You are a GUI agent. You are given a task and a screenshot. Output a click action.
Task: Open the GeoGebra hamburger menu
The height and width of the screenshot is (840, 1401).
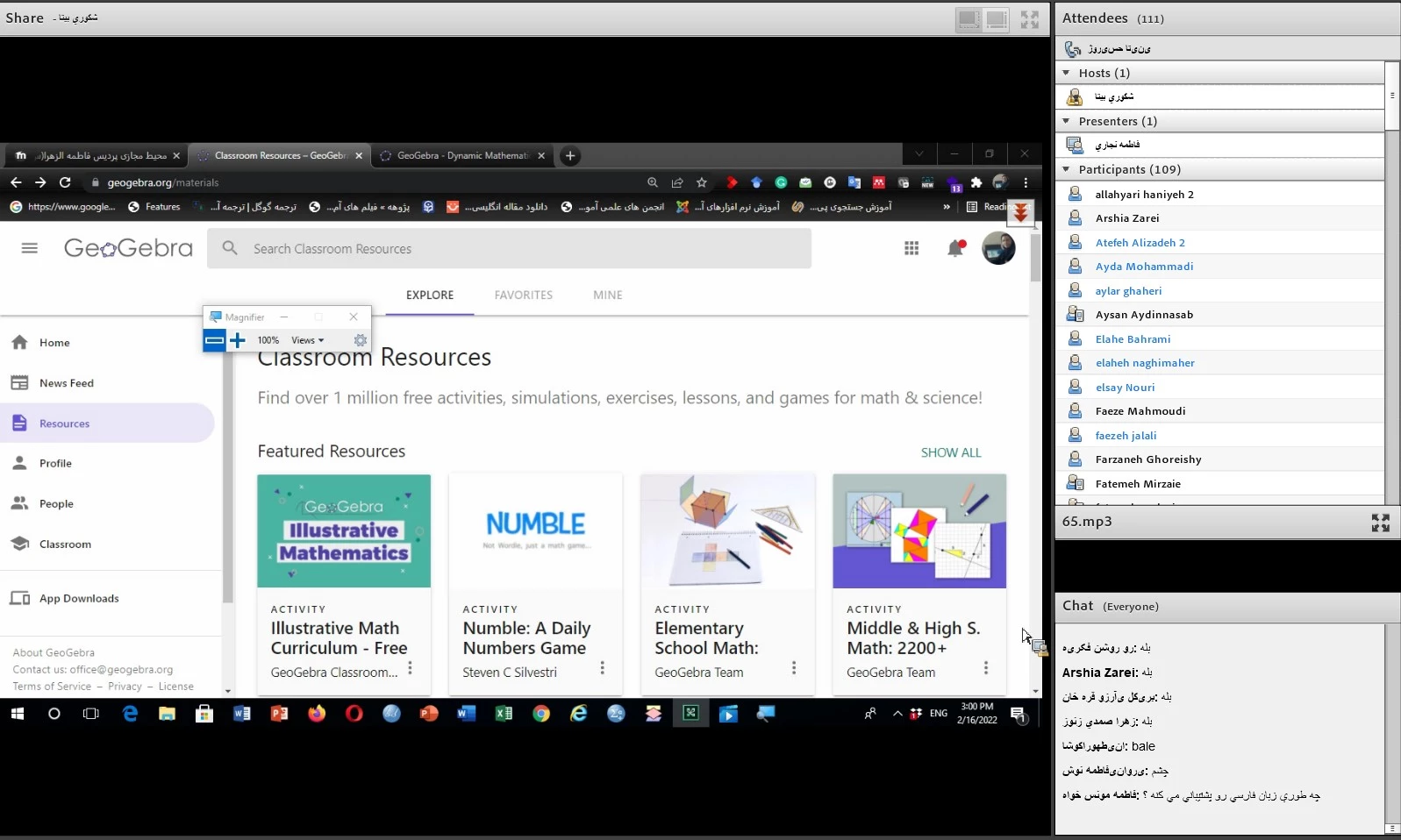coord(30,248)
